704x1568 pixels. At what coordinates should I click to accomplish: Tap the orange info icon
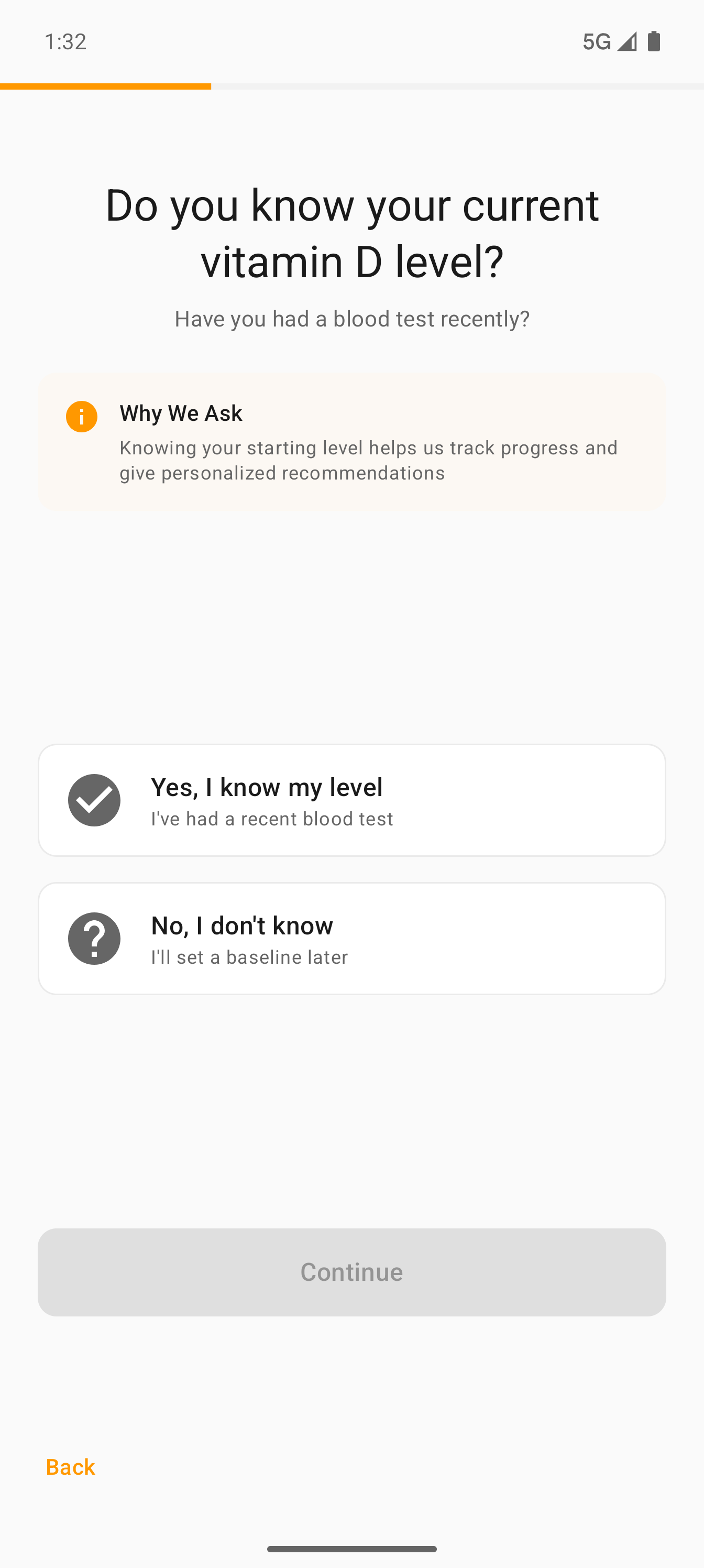(82, 417)
